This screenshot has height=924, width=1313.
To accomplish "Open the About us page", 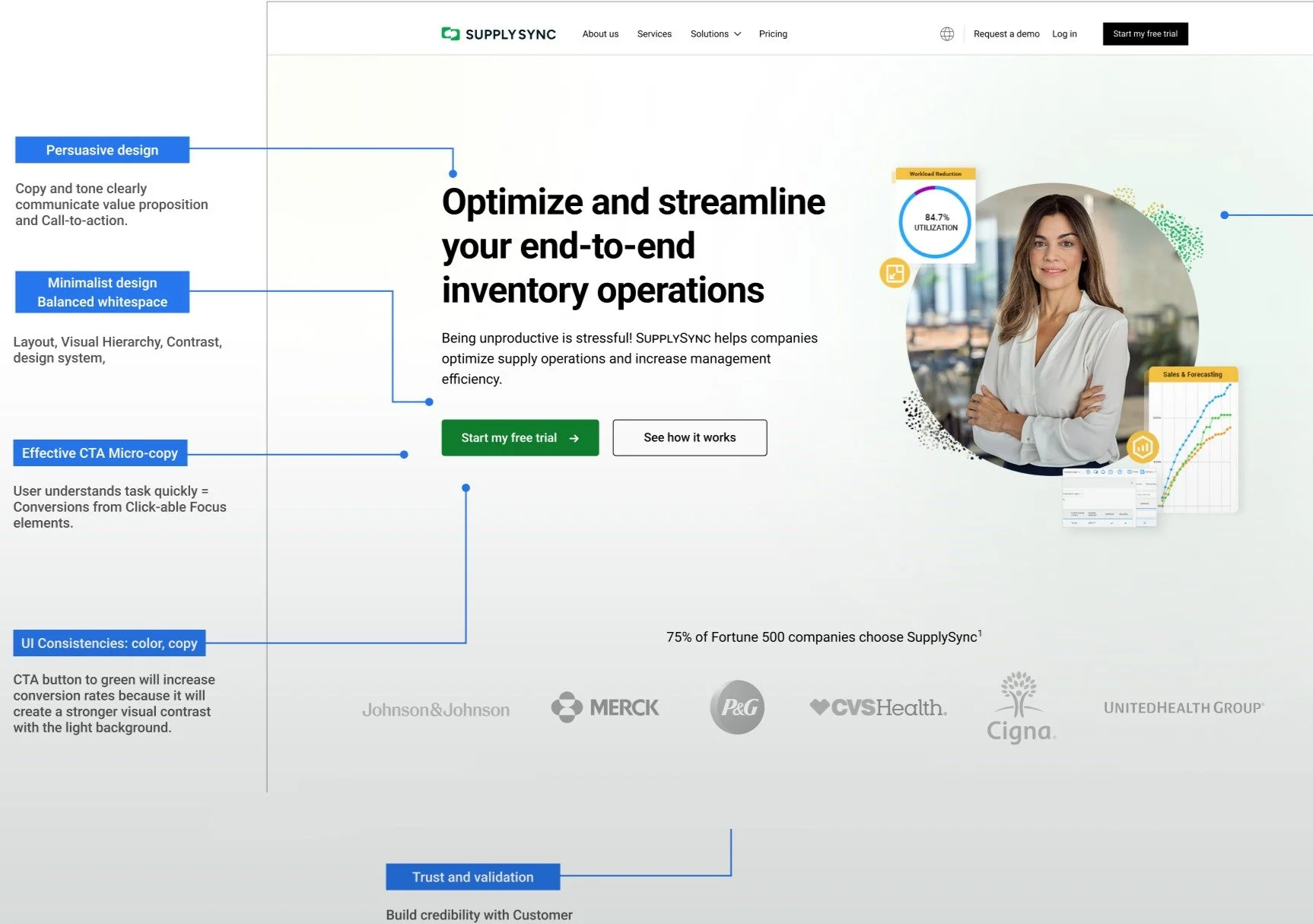I will pyautogui.click(x=600, y=34).
